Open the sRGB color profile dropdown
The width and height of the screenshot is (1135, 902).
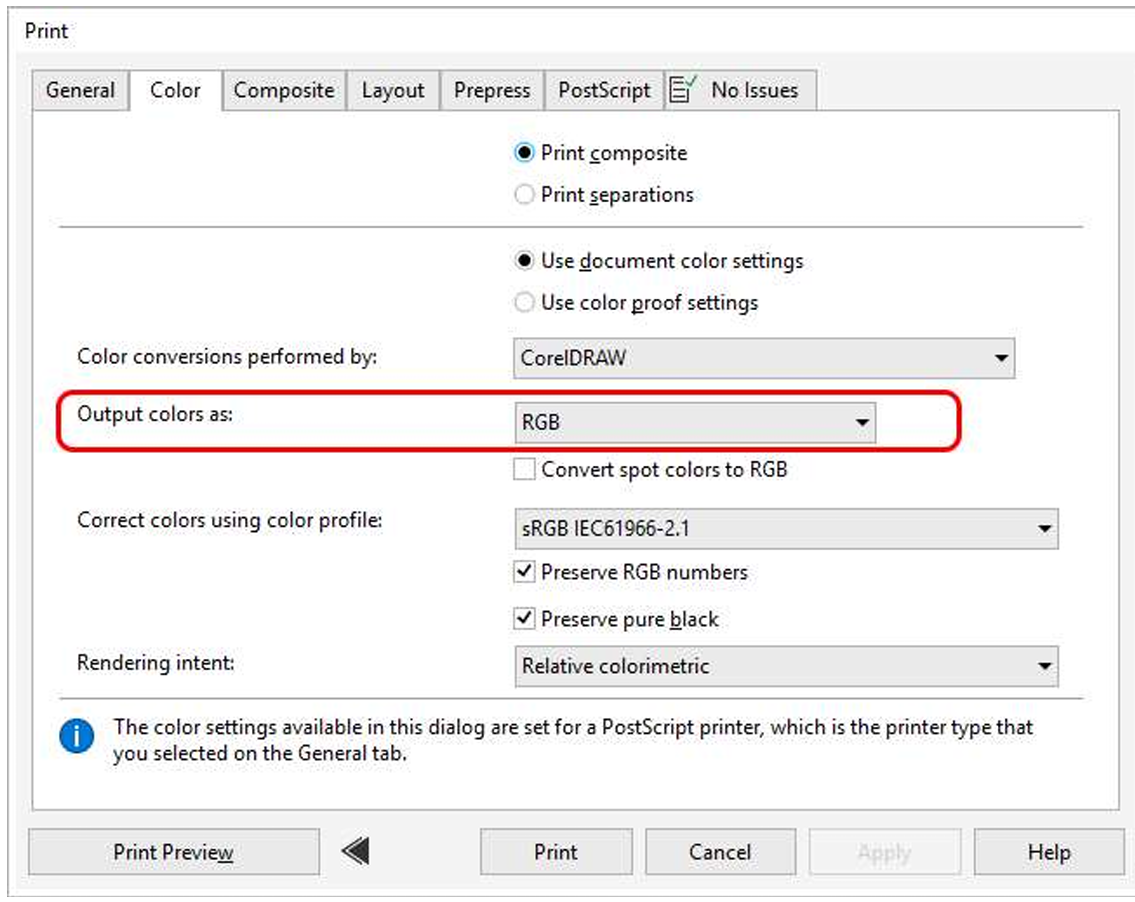pyautogui.click(x=785, y=529)
